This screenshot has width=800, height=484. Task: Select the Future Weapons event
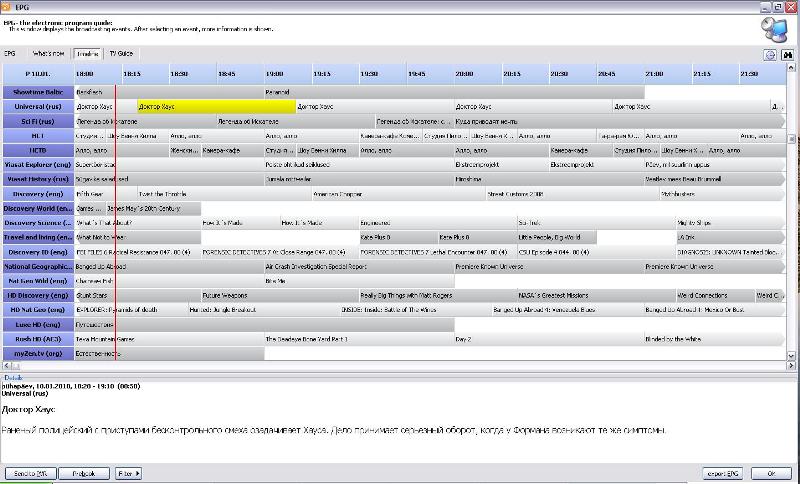pyautogui.click(x=280, y=295)
